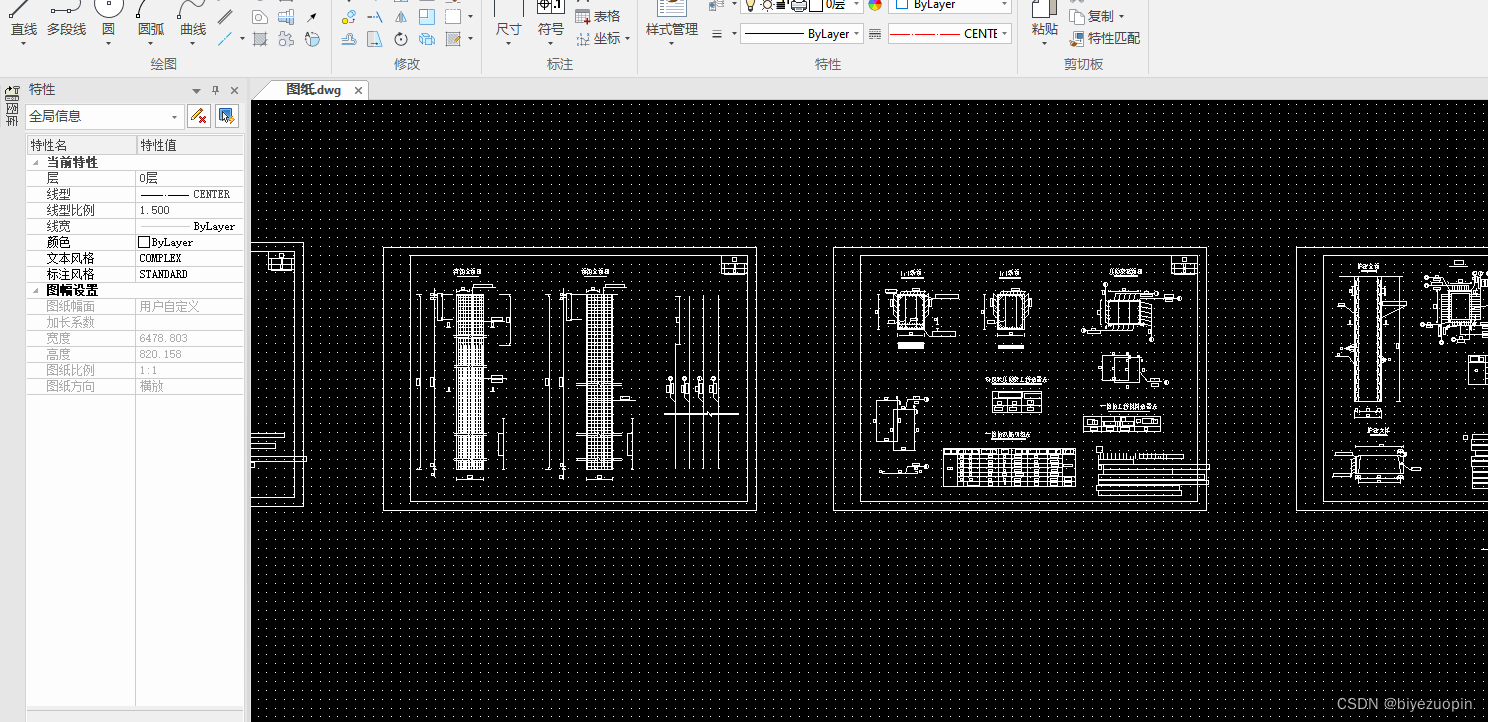
Task: Click the 0层 value in 层 row
Action: pyautogui.click(x=190, y=178)
